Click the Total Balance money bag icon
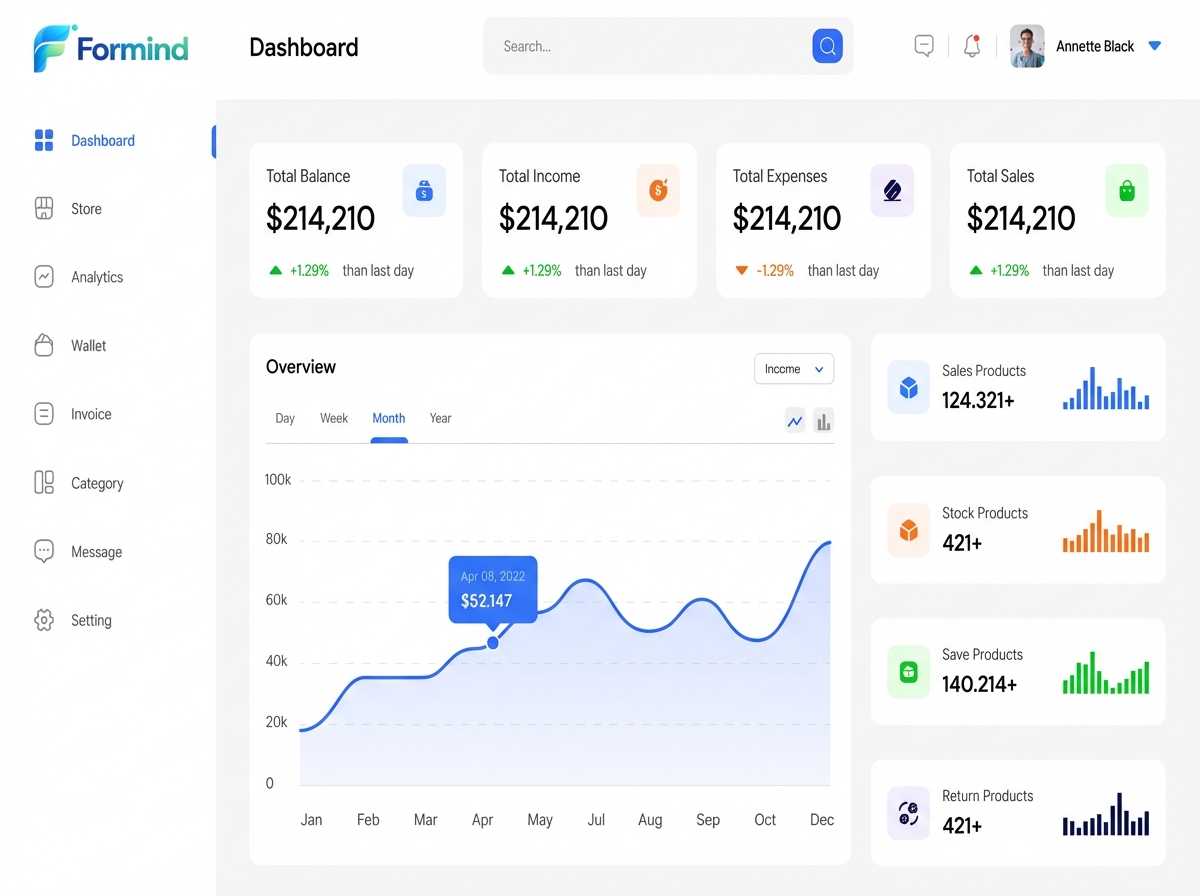The width and height of the screenshot is (1200, 896). (x=424, y=190)
